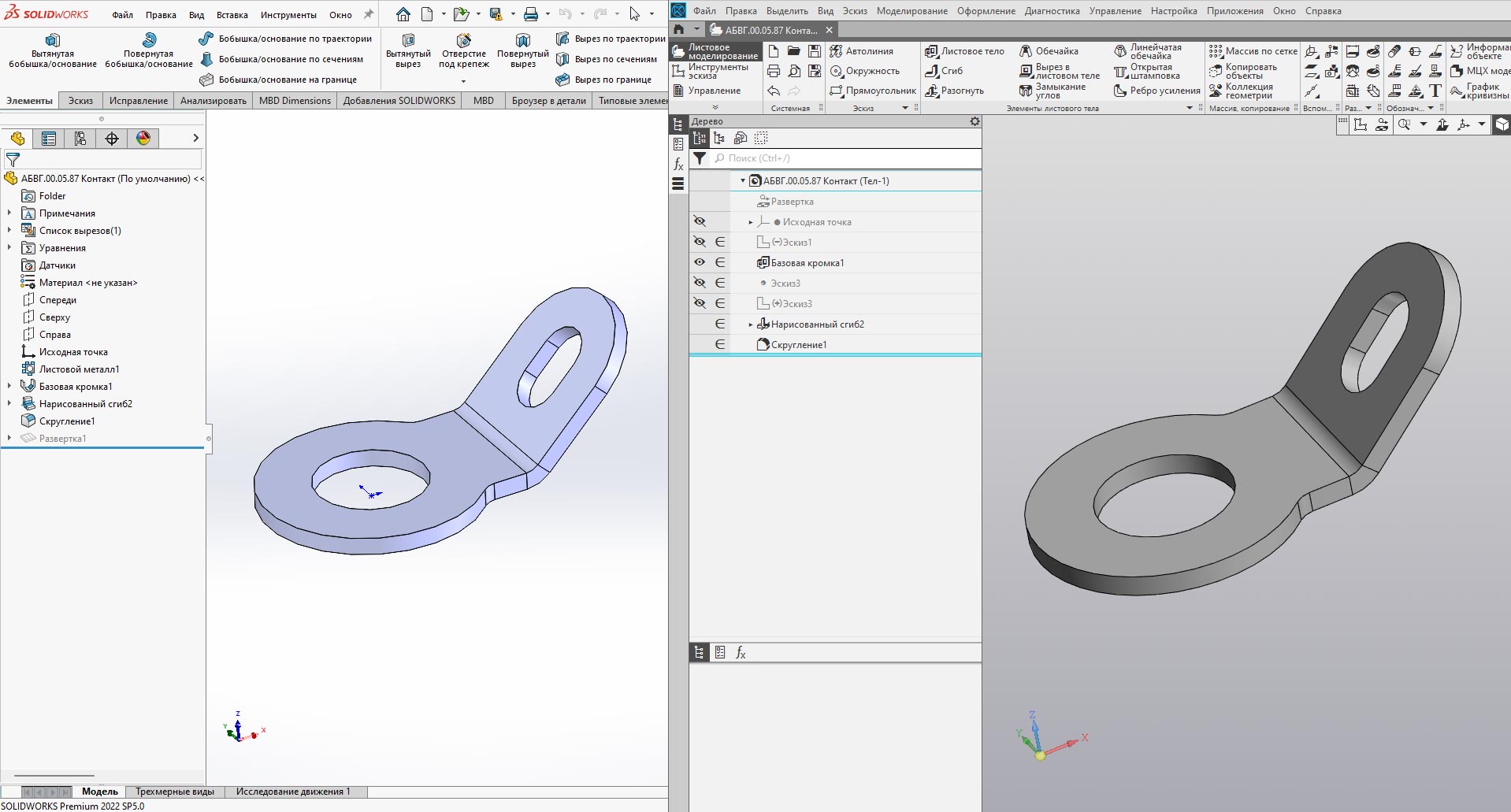Click the Ребро усиления tool

pos(1156,91)
